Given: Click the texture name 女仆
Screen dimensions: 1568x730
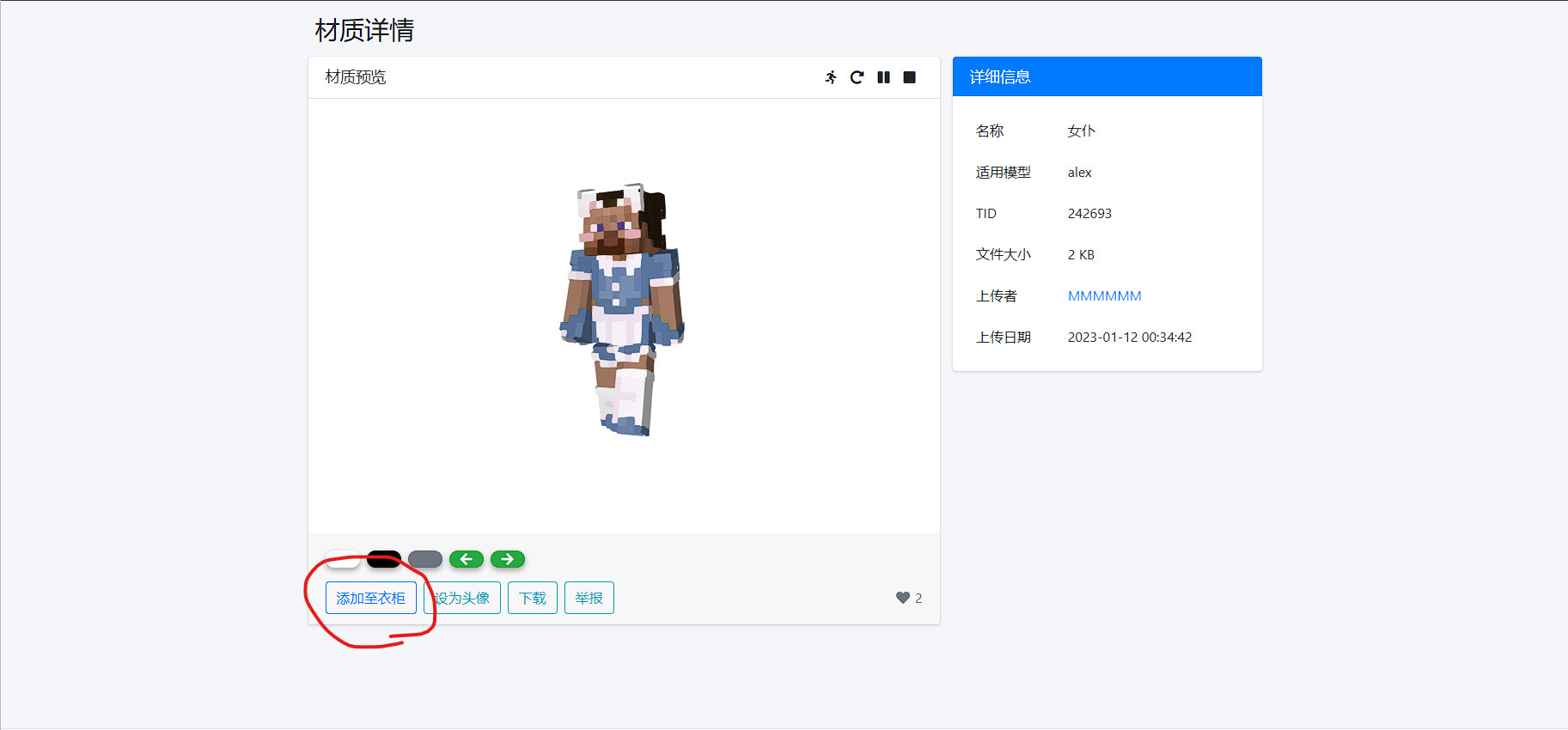Looking at the screenshot, I should (1082, 131).
